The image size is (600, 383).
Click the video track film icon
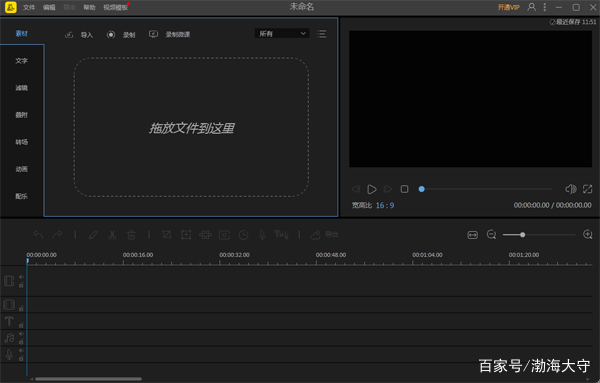pyautogui.click(x=9, y=281)
